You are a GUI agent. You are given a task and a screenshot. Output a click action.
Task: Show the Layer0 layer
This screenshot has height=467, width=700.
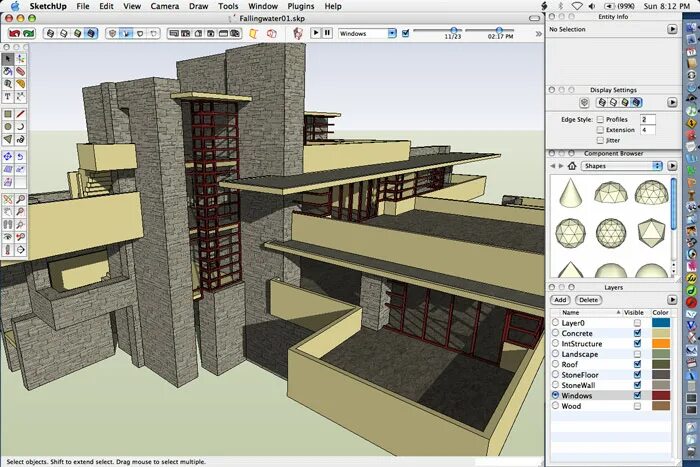click(x=637, y=323)
